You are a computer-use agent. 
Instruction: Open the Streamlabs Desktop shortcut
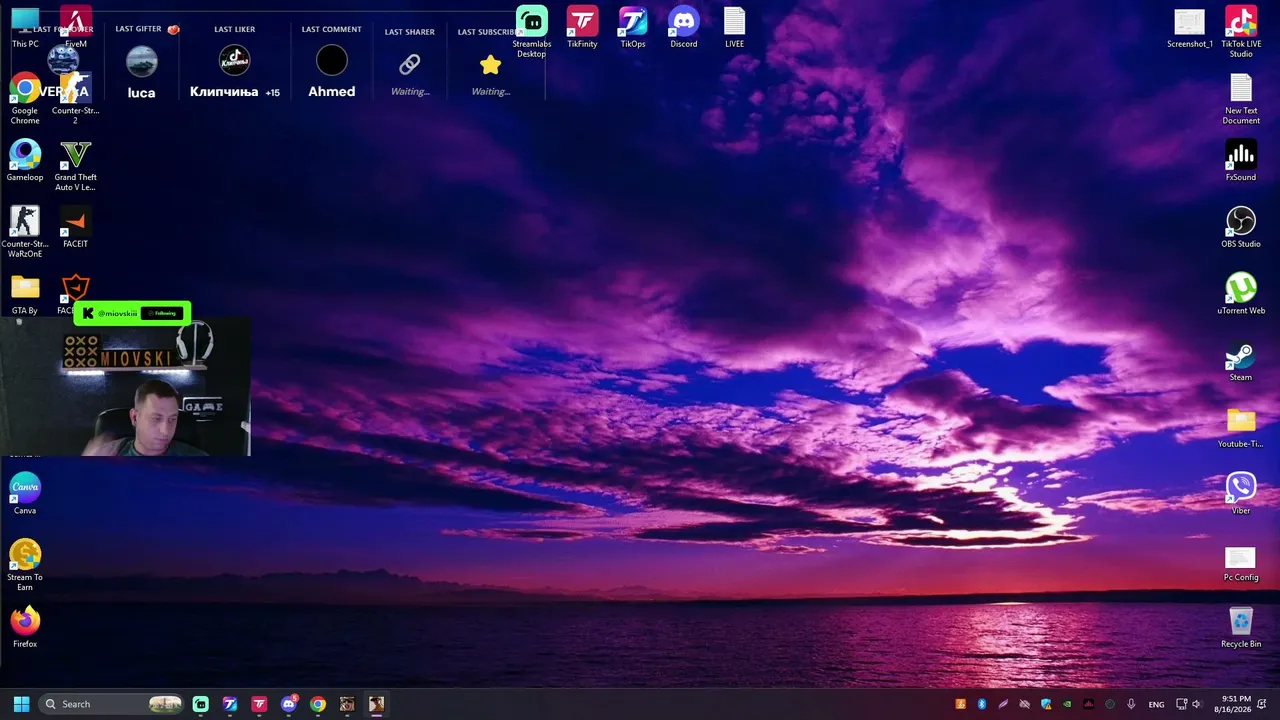click(x=532, y=31)
